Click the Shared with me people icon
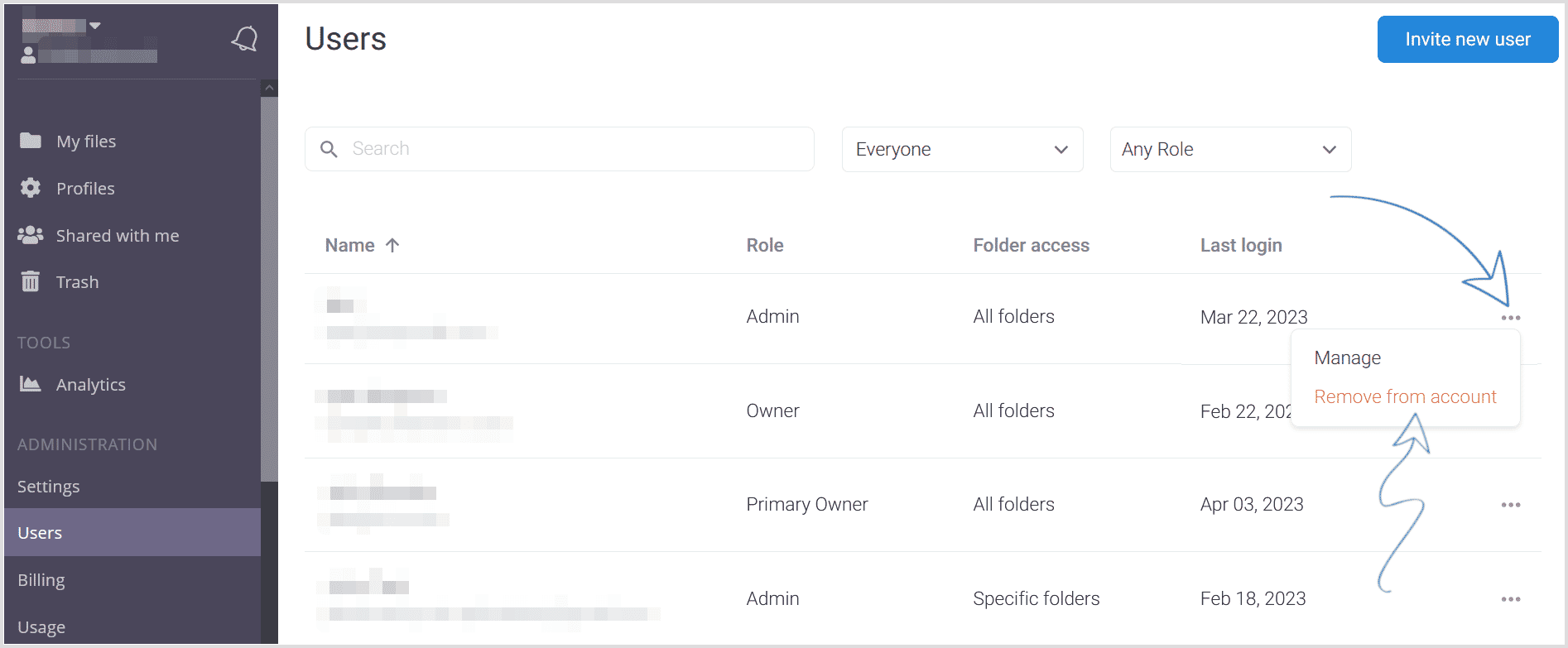 [31, 235]
